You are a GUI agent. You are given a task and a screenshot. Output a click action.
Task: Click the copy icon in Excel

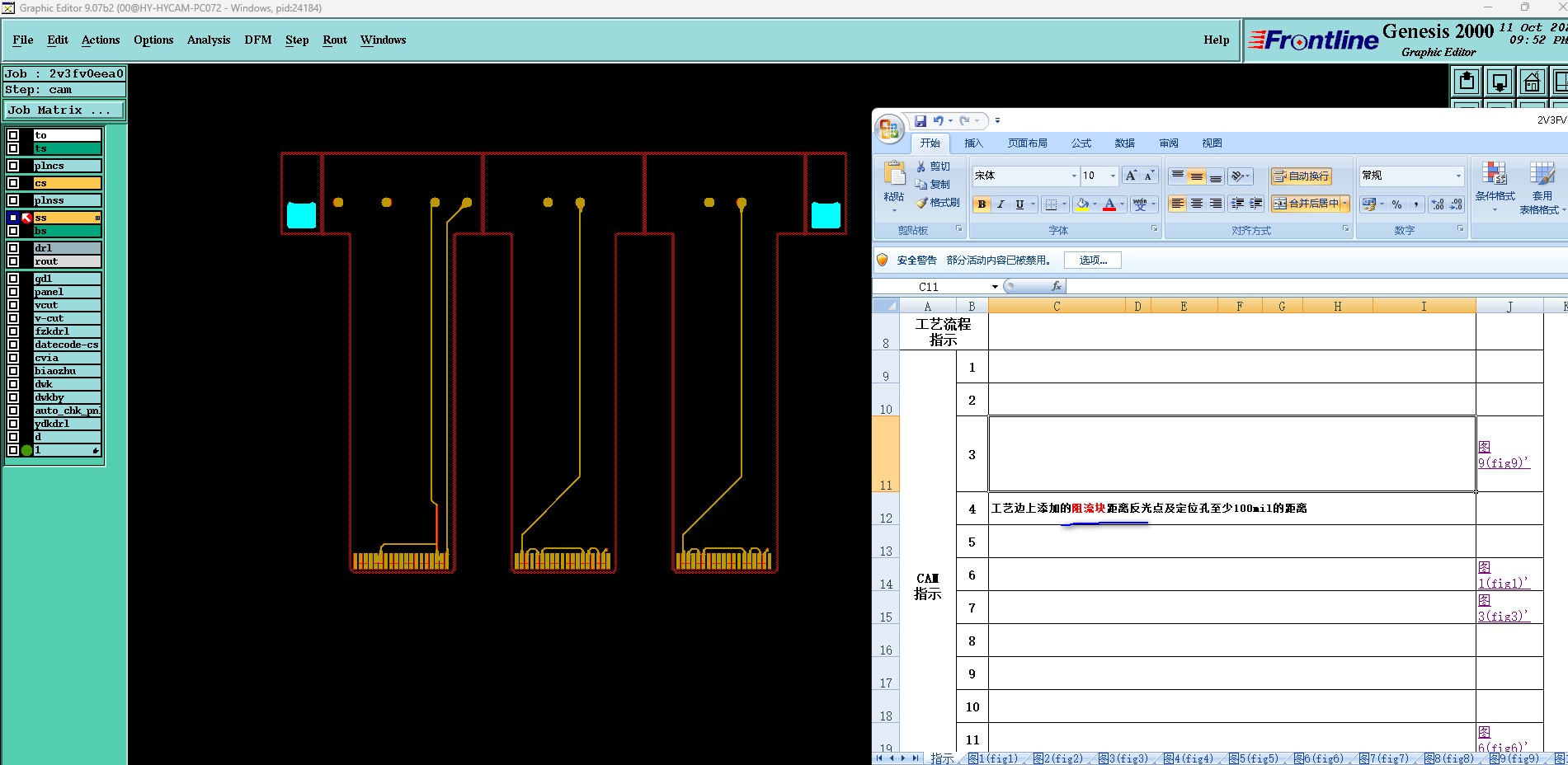point(921,185)
